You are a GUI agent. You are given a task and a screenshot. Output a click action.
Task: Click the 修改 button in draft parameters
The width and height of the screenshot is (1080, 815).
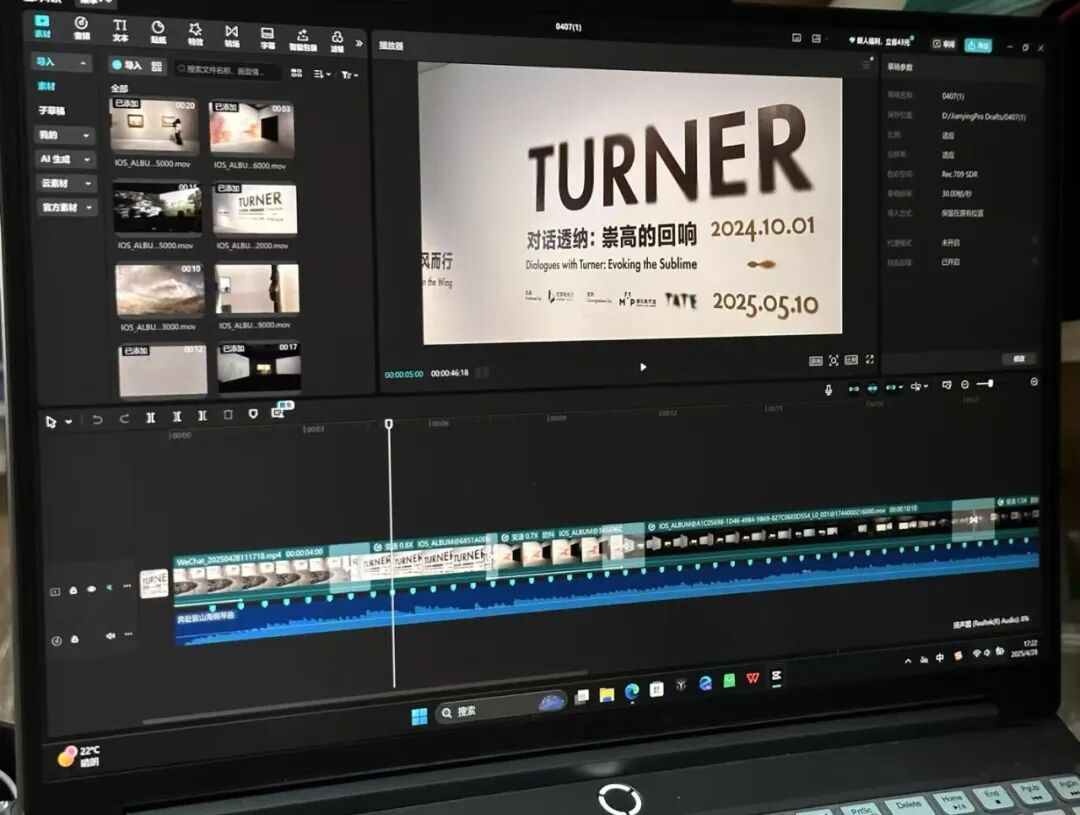point(1018,358)
